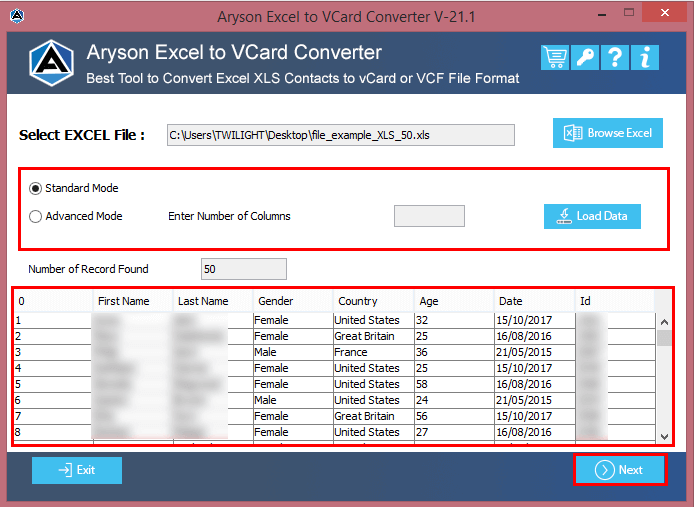Image resolution: width=694 pixels, height=507 pixels.
Task: Close the converter window
Action: 665,13
